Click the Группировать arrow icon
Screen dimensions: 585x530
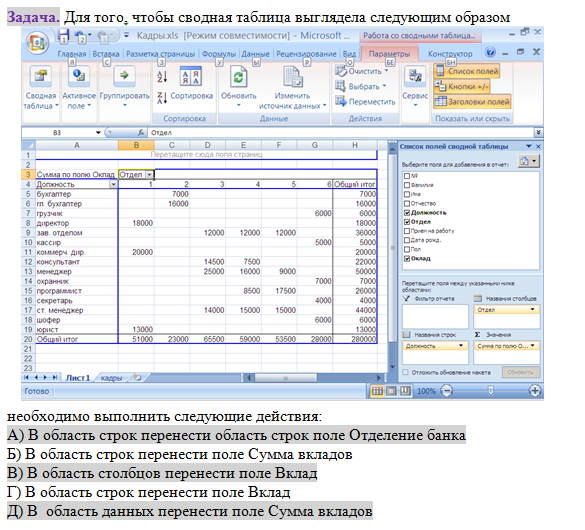[124, 76]
